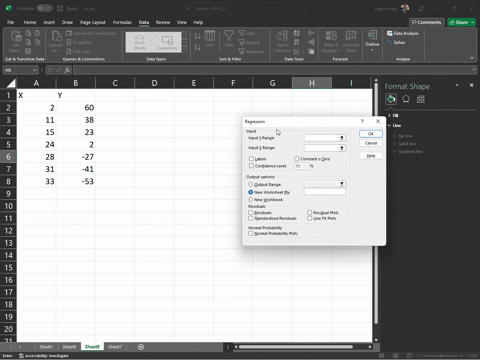
Task: Check the Residual Plots checkbox
Action: 309,212
